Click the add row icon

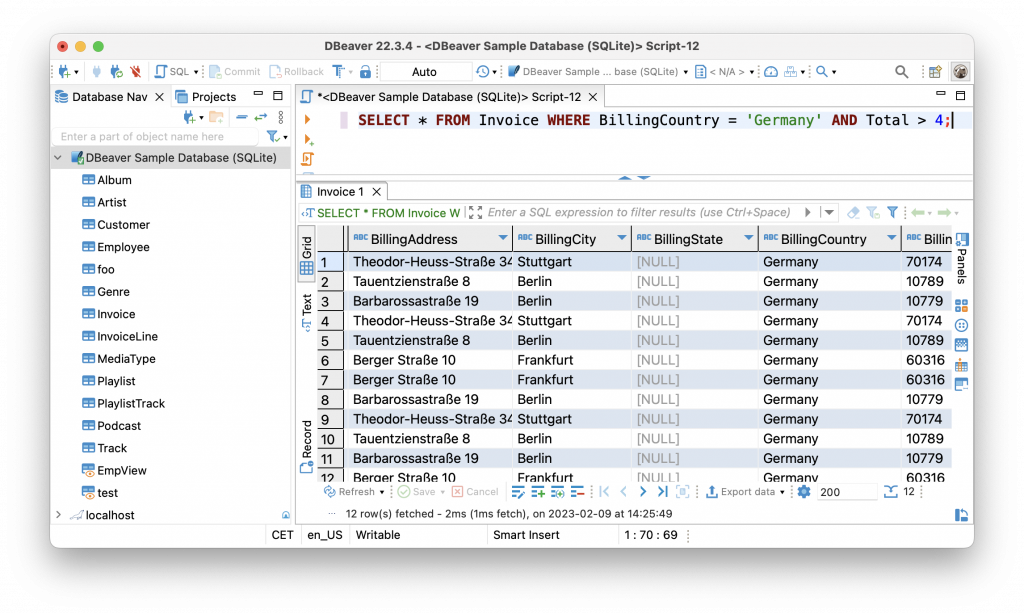click(538, 492)
